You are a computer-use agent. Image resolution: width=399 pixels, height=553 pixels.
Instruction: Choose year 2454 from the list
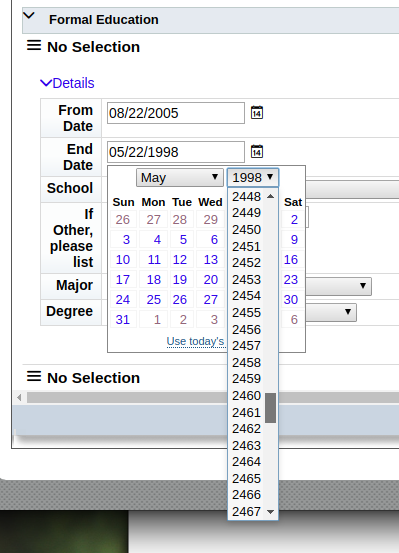[x=246, y=296]
